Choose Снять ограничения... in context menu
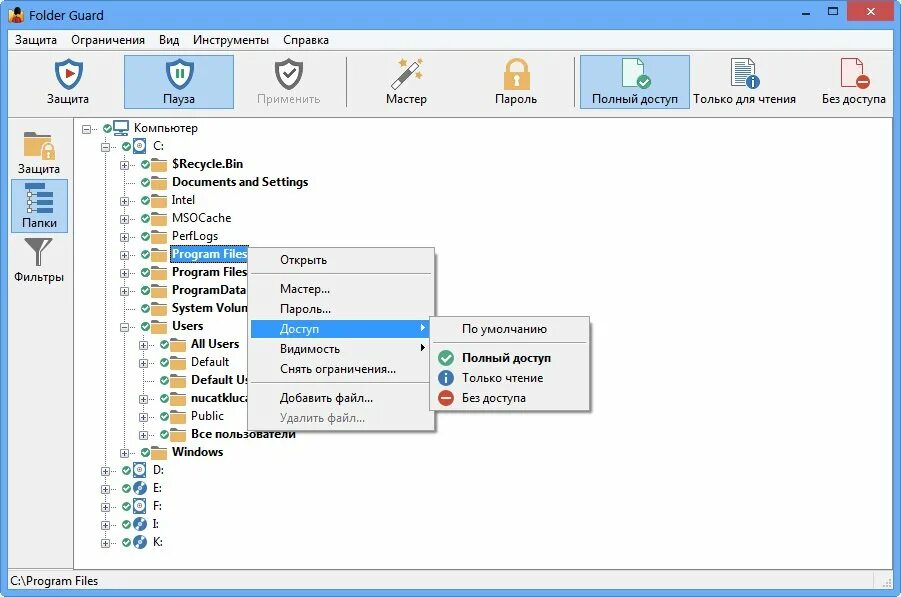Viewport: 901px width, 597px height. click(x=342, y=369)
